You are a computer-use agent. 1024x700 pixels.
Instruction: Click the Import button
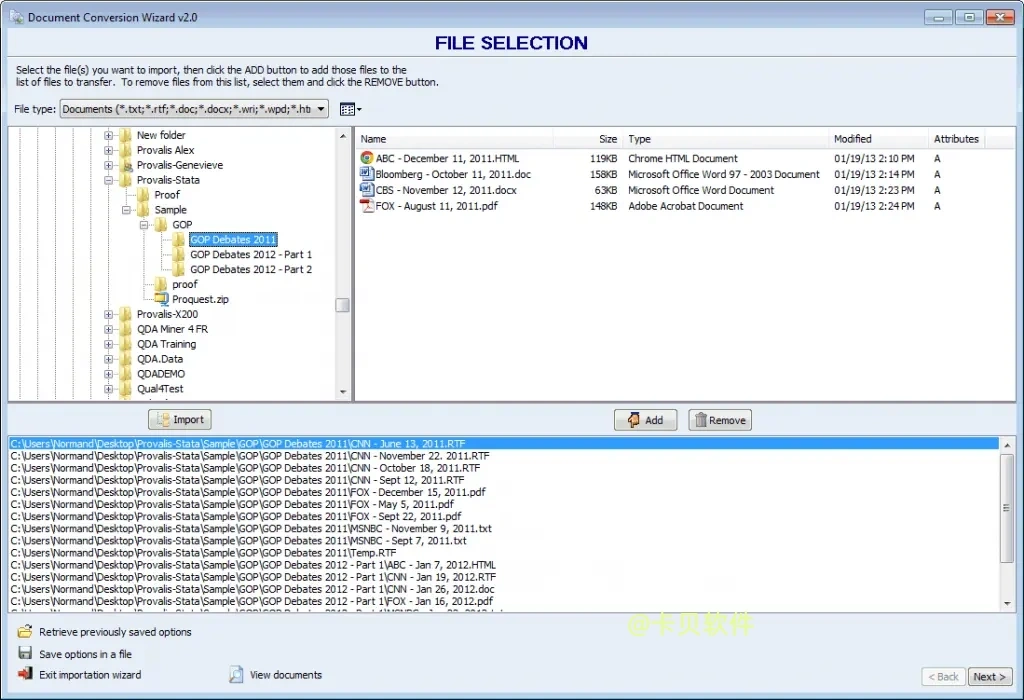tap(180, 419)
